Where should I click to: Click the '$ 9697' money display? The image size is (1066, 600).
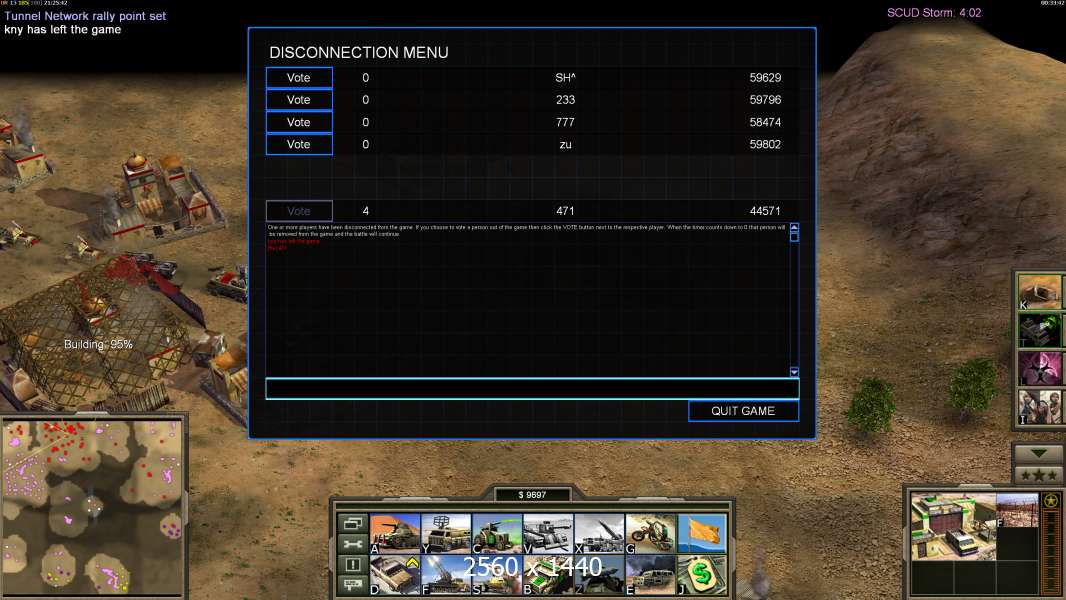coord(532,495)
